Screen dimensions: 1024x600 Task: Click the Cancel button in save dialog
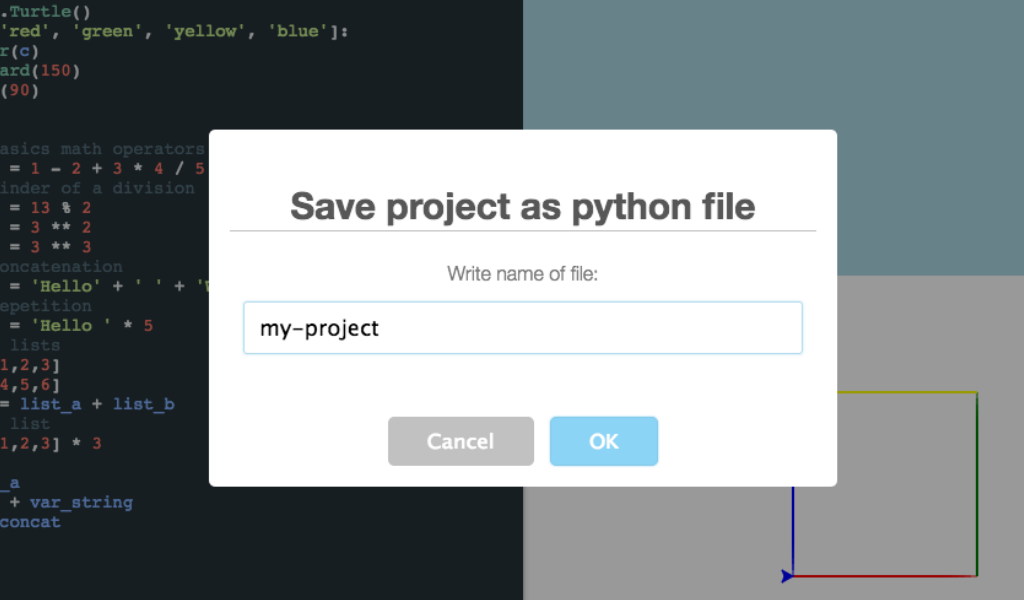click(460, 441)
